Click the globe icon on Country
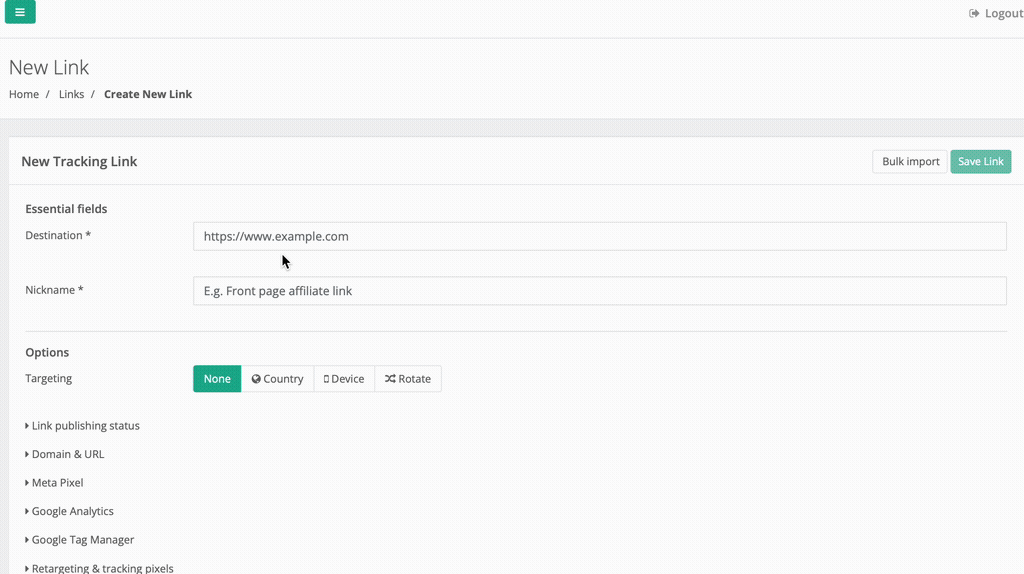The height and width of the screenshot is (574, 1024). 256,379
